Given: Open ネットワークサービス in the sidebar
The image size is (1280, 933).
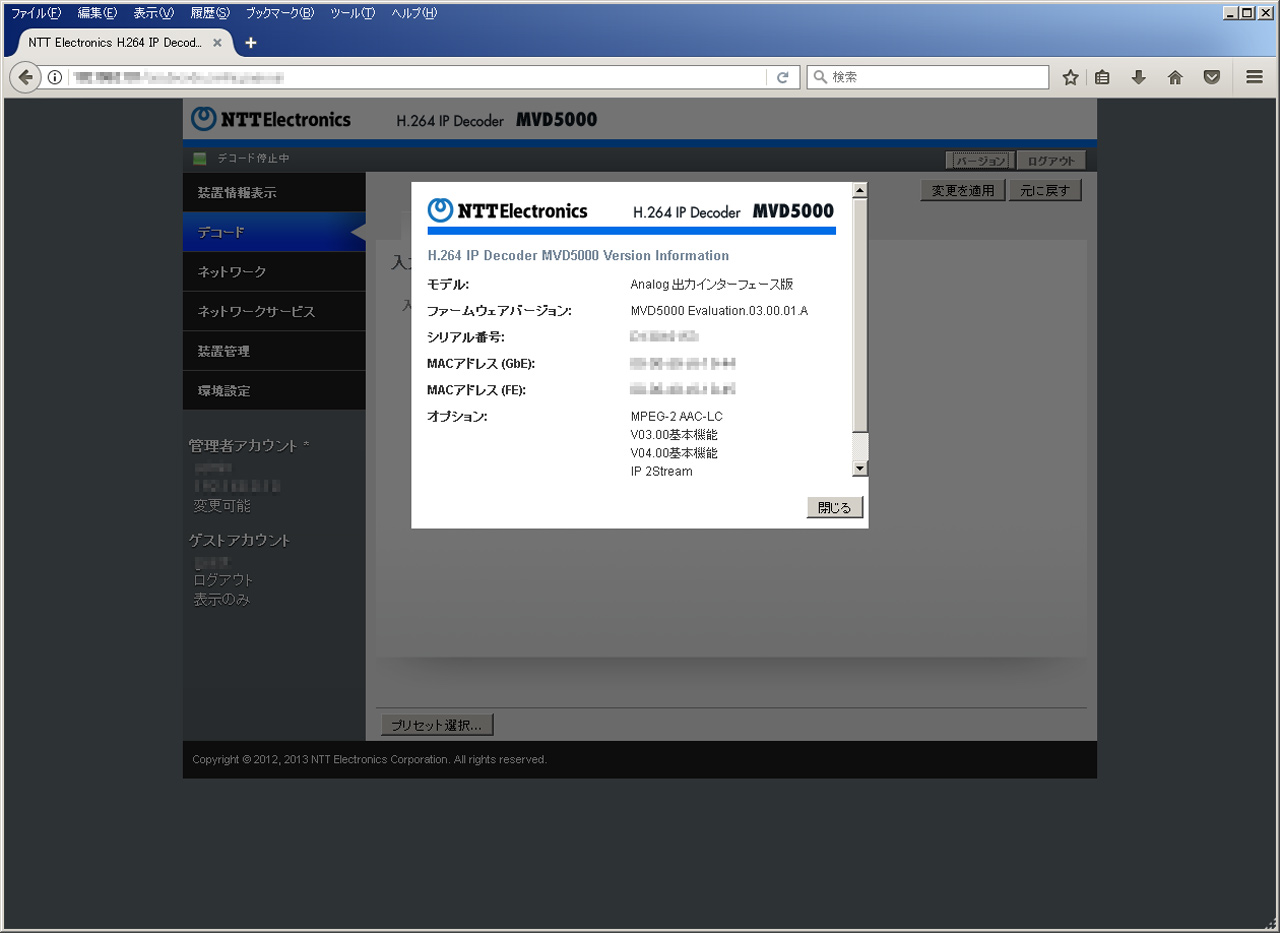Looking at the screenshot, I should pyautogui.click(x=274, y=311).
